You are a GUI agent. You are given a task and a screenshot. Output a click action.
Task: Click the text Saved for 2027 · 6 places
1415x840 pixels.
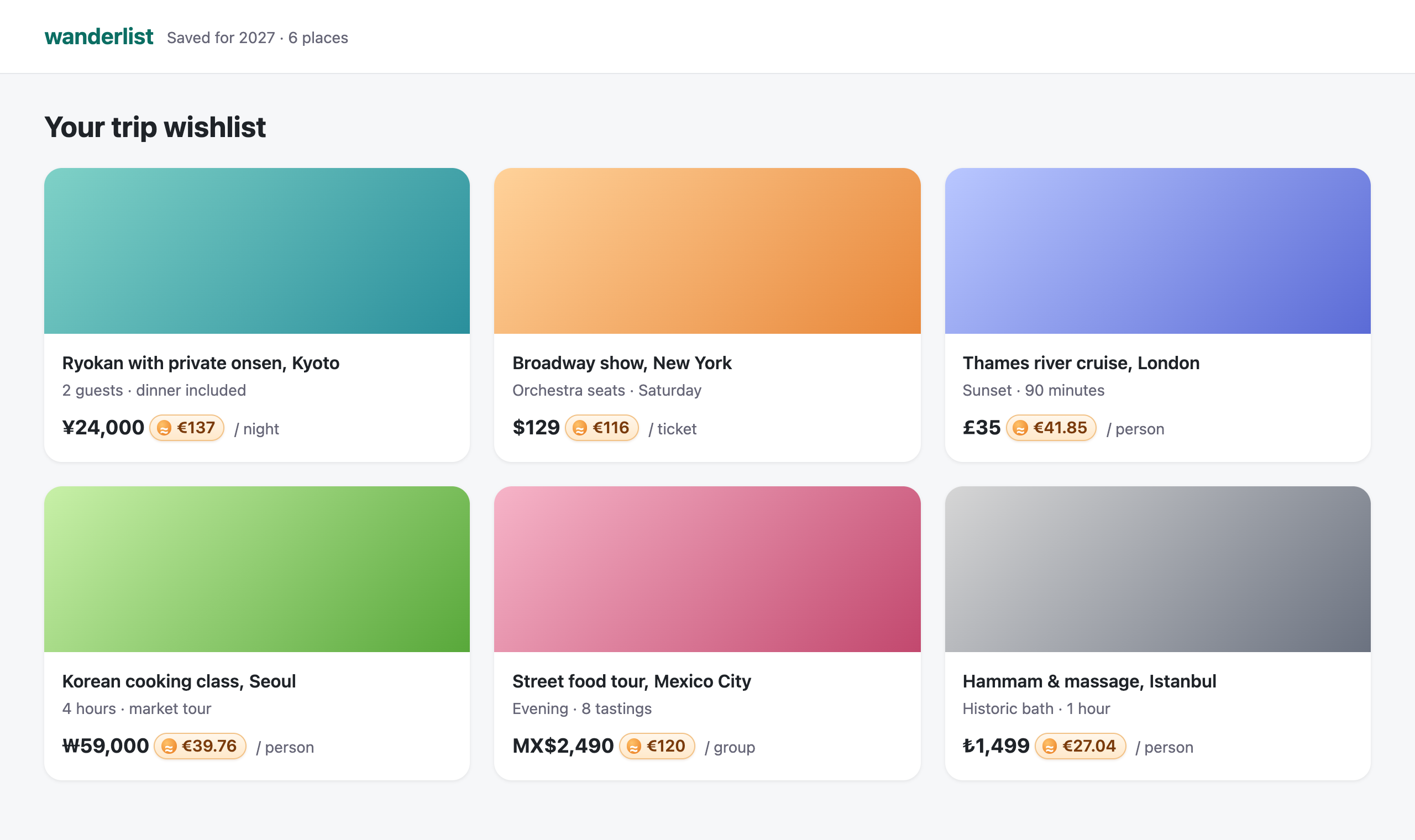click(x=258, y=38)
